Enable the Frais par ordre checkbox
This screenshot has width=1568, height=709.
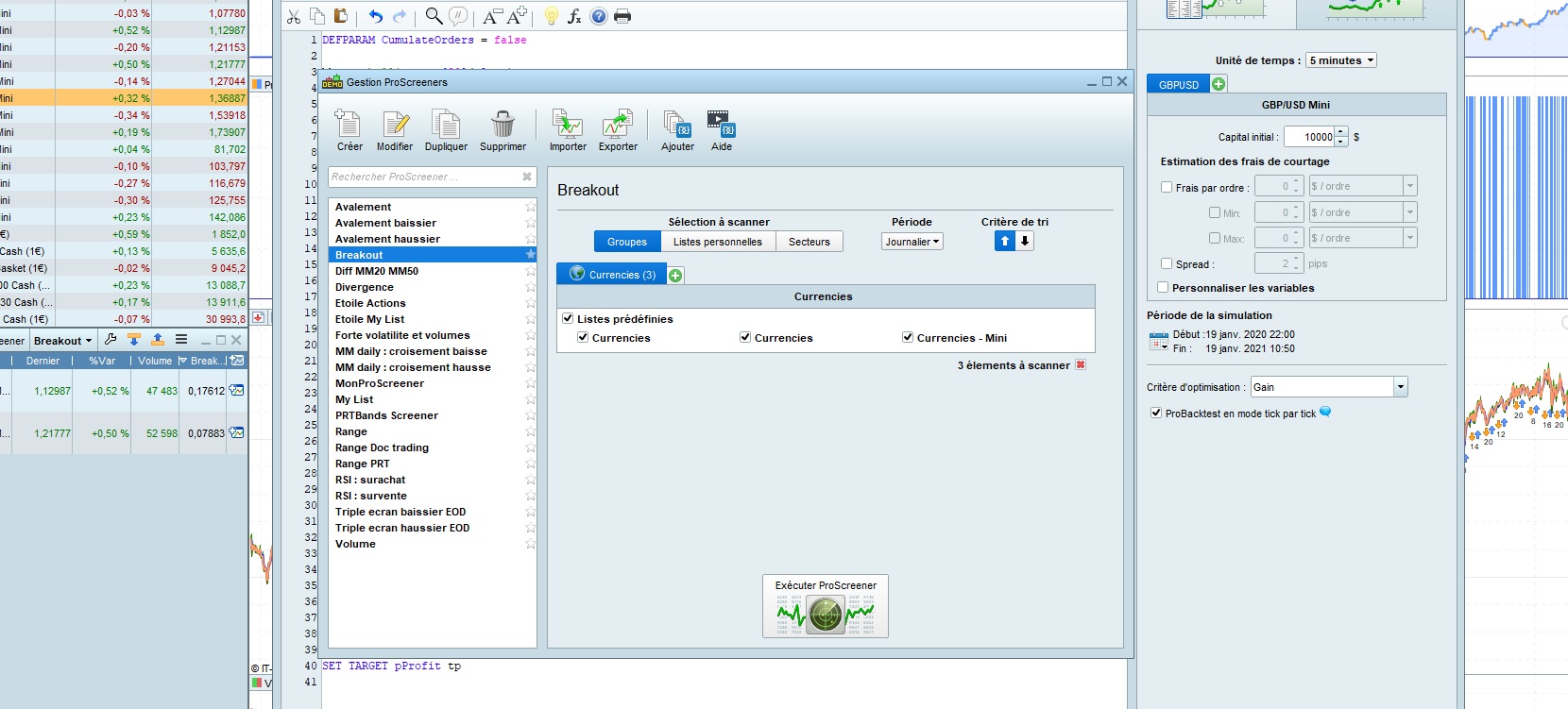(1167, 187)
